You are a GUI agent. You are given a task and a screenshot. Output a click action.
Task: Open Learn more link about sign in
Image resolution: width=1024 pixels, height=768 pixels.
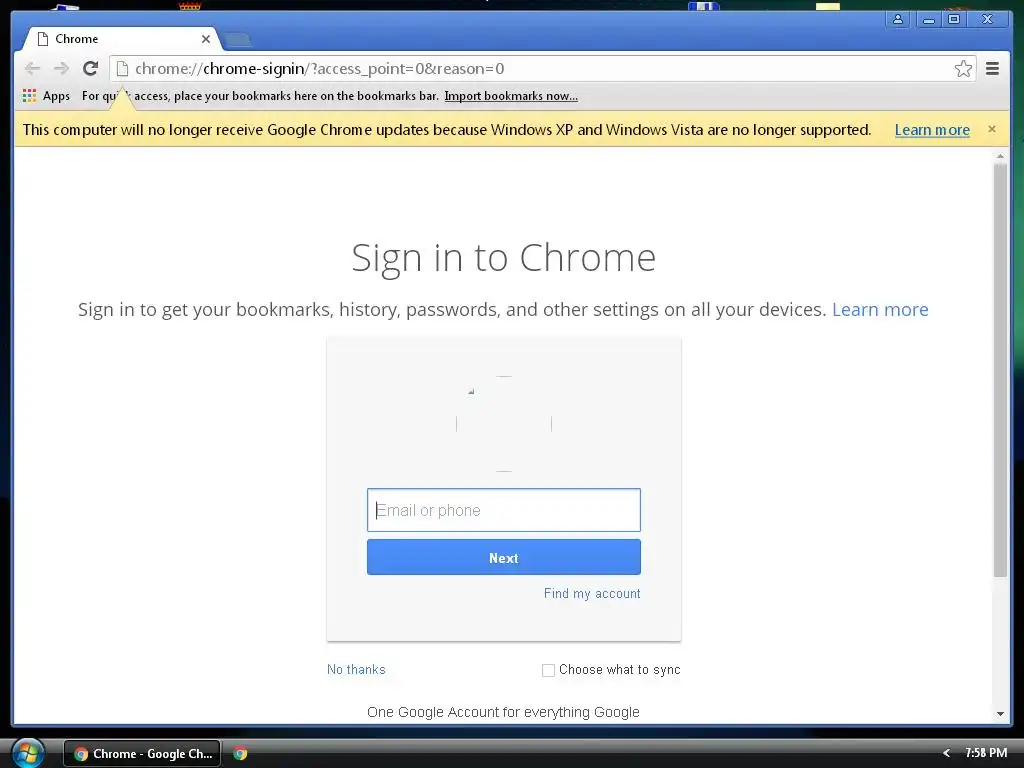click(880, 310)
